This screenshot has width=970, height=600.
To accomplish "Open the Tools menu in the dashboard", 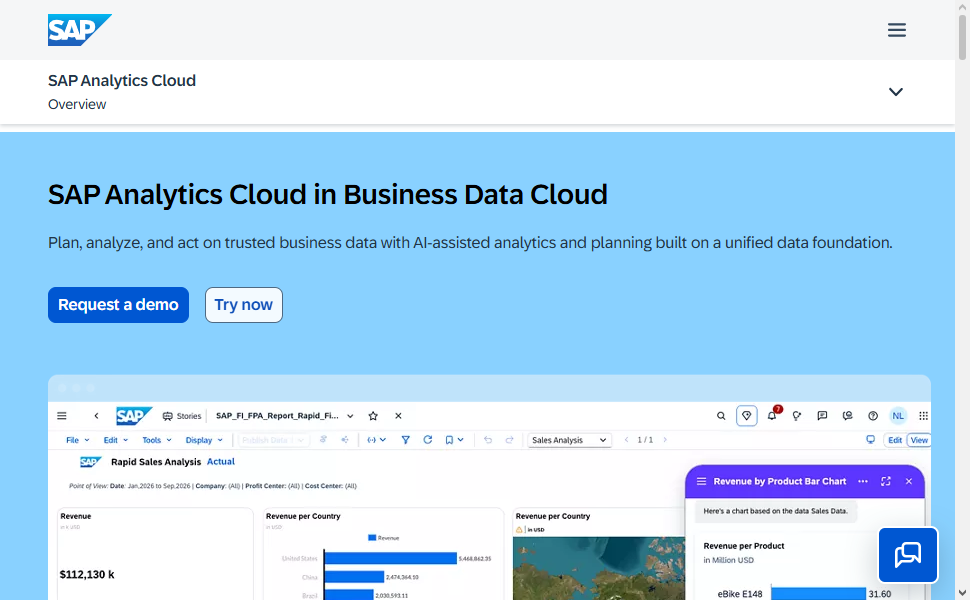I will point(157,440).
